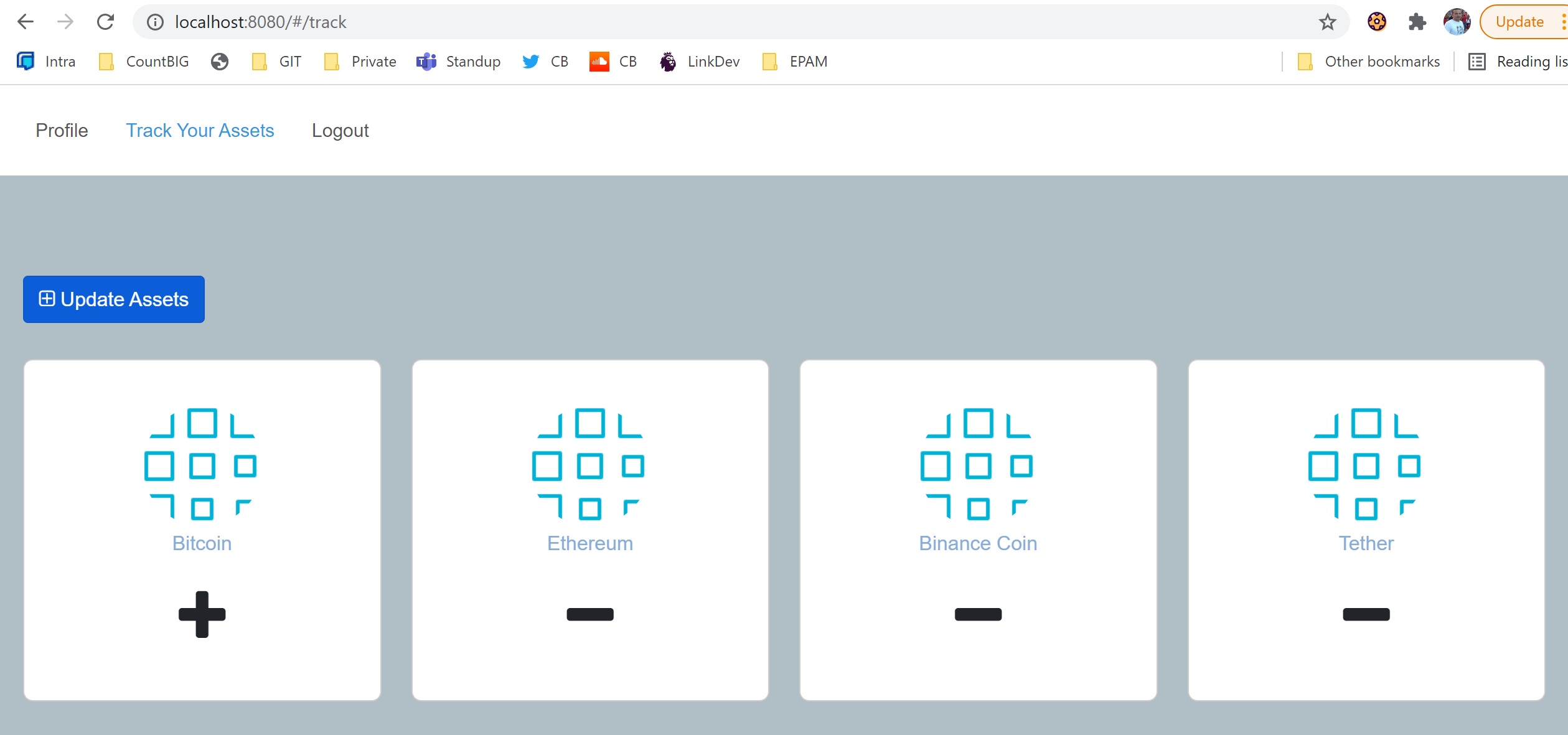Image resolution: width=1568 pixels, height=735 pixels.
Task: Switch to the Profile page
Action: pyautogui.click(x=62, y=130)
